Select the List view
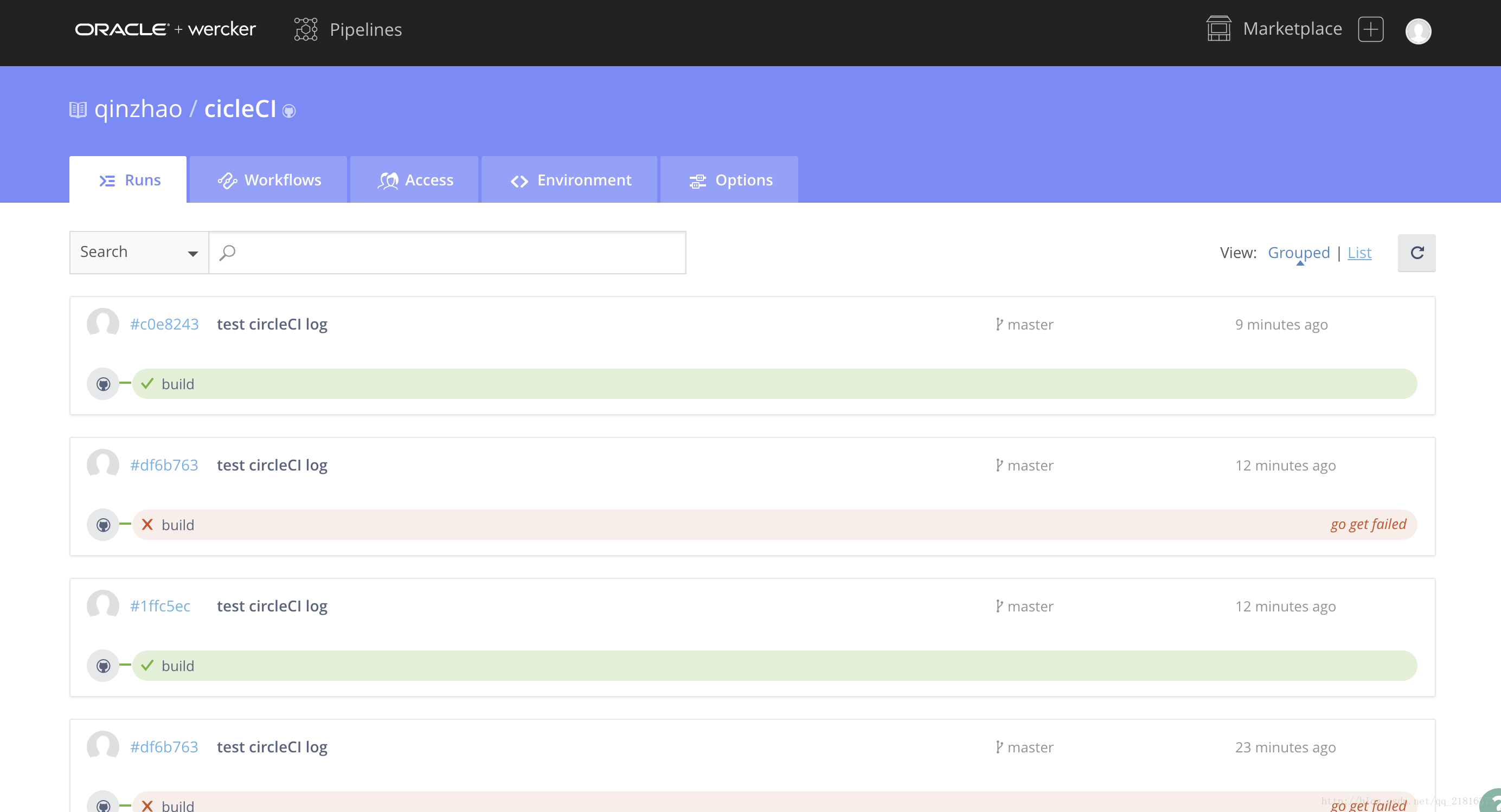 tap(1359, 252)
